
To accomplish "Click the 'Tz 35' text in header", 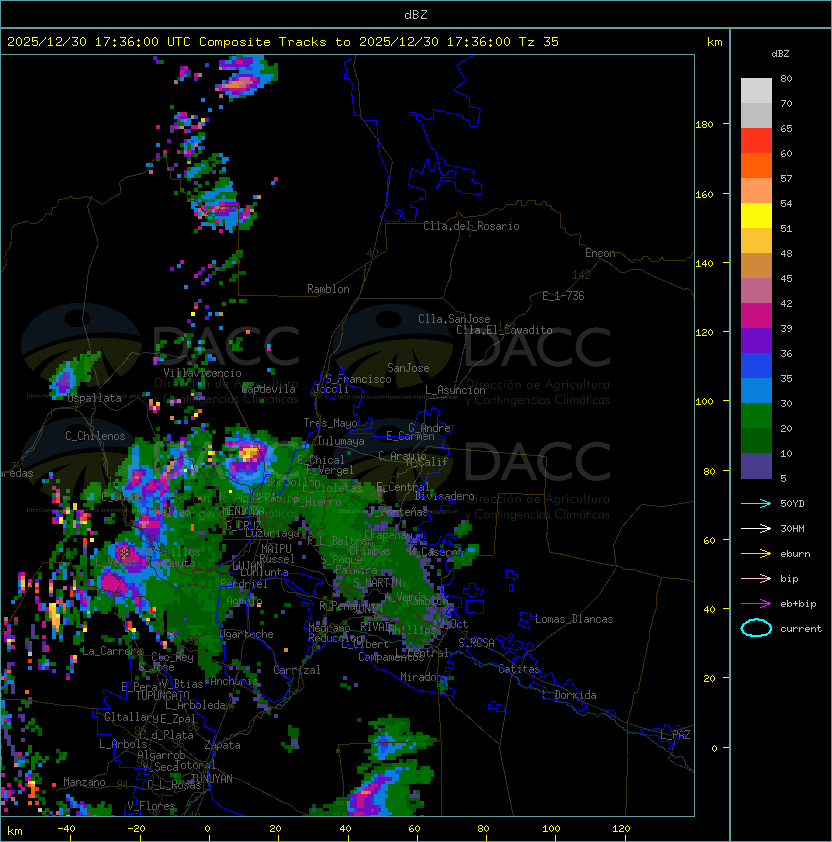I will point(539,42).
